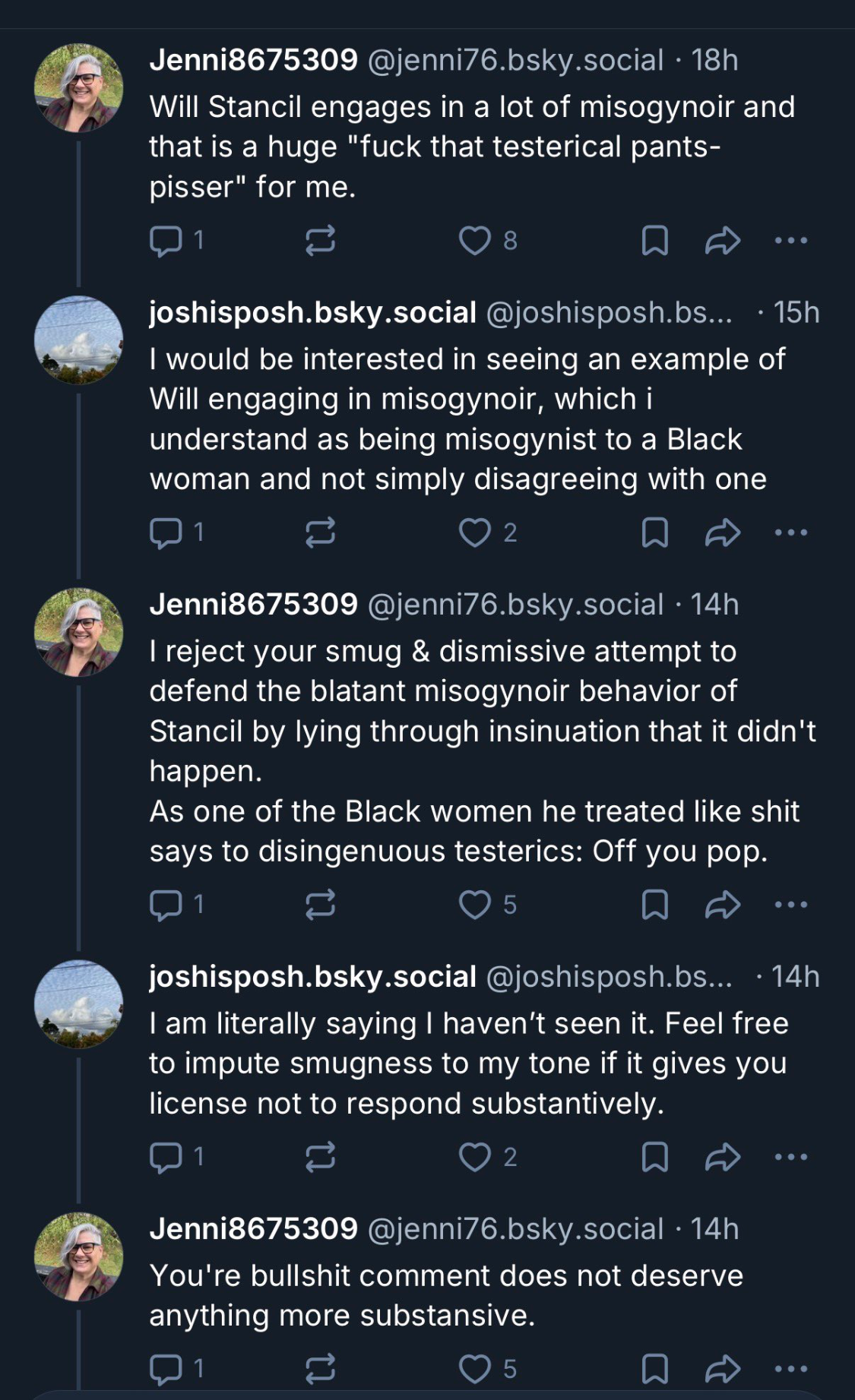855x1400 pixels.
Task: Tap Jenni's avatar on the 18h post
Action: [x=78, y=87]
